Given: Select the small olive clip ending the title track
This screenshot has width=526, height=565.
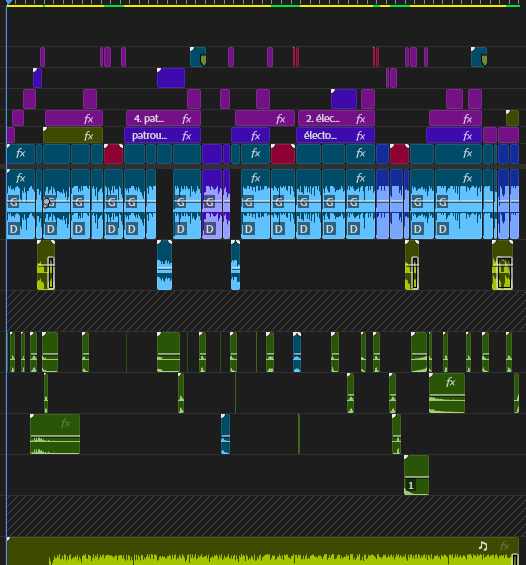Looking at the screenshot, I should 512,118.
